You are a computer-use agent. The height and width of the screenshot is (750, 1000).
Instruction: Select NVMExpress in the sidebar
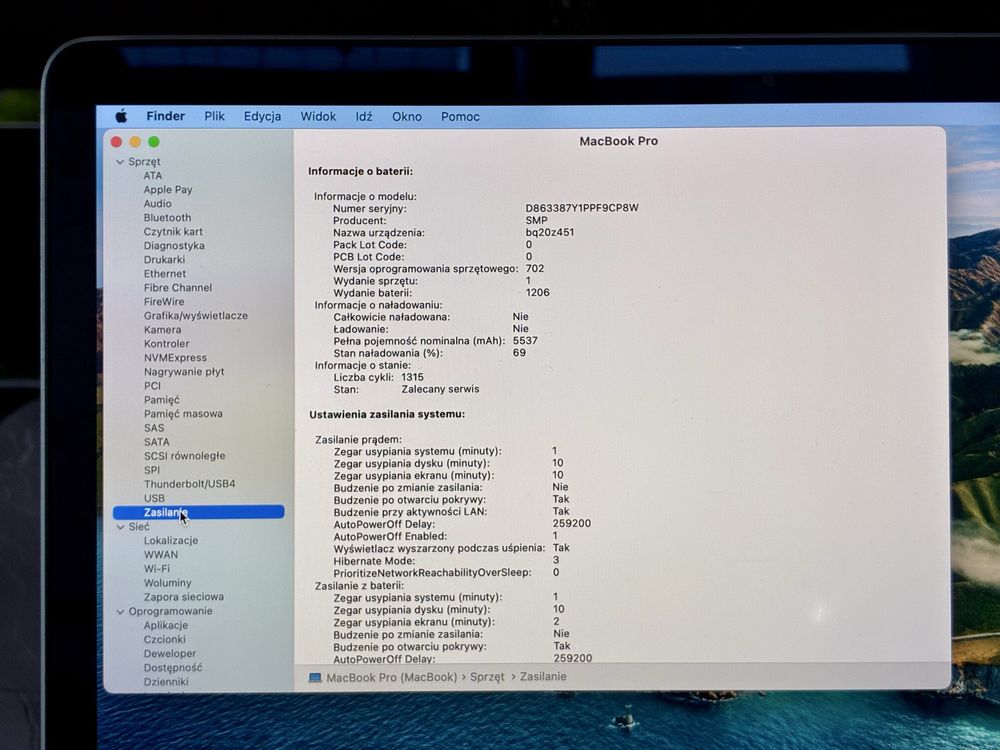175,358
